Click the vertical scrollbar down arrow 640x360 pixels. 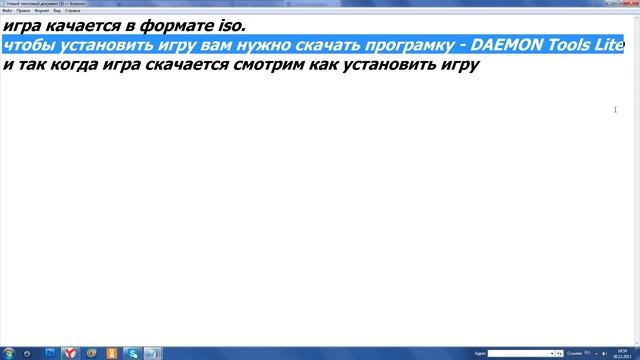tap(637, 343)
